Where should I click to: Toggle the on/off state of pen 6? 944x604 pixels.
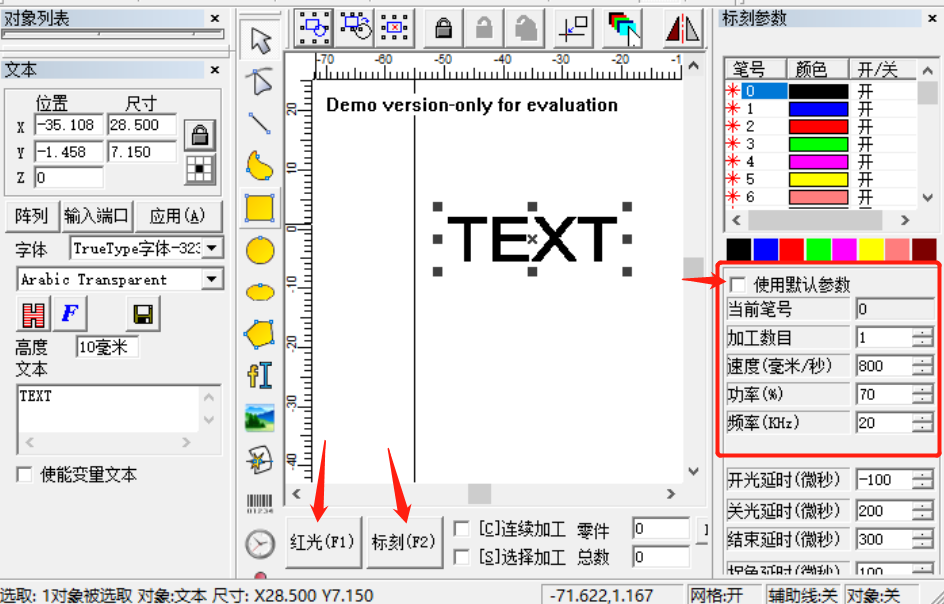point(866,197)
